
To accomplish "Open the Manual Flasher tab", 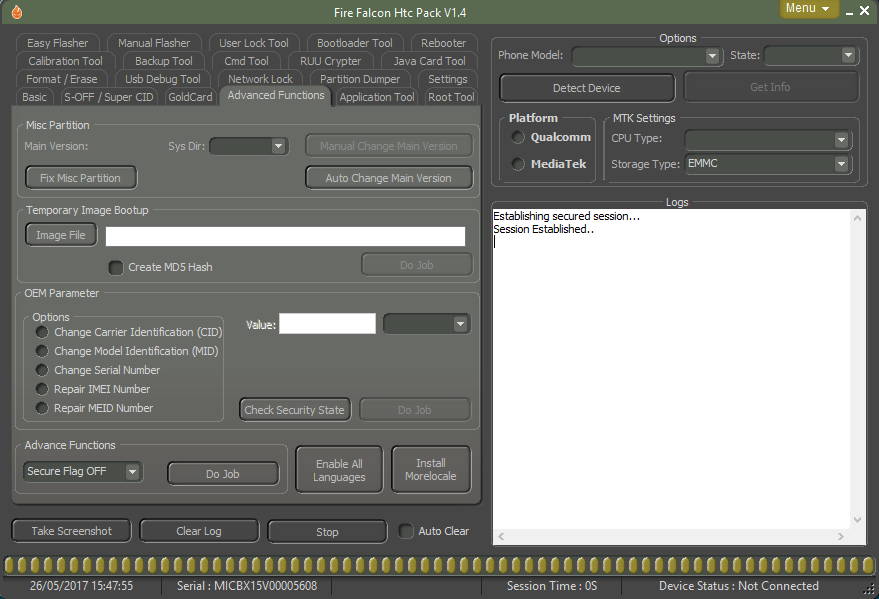I will pyautogui.click(x=154, y=43).
